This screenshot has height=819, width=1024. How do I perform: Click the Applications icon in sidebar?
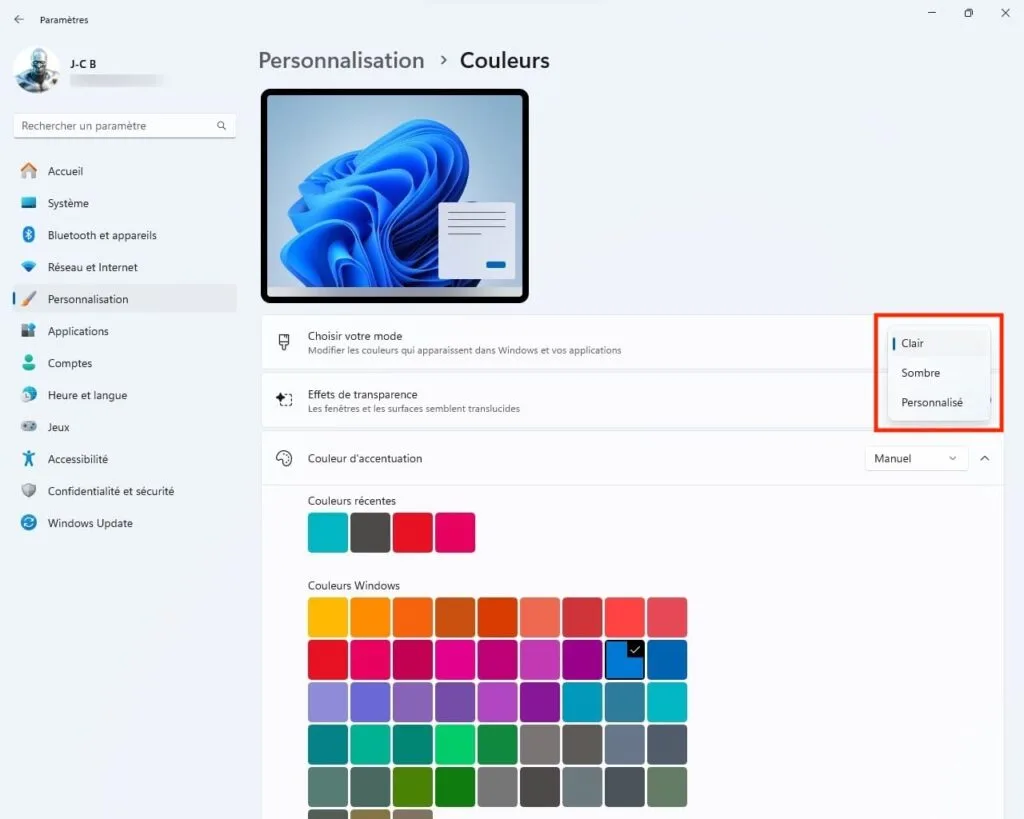coord(29,330)
